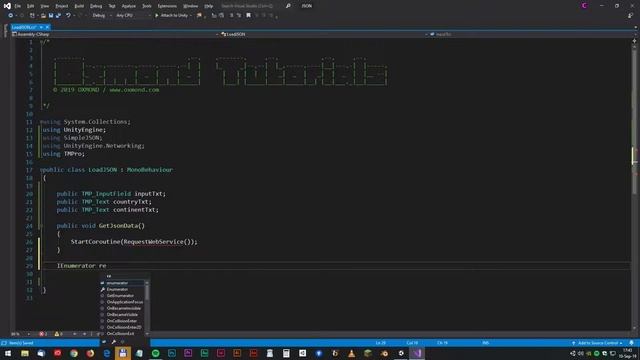Click the Visual Studio taskbar icon

[x=417, y=353]
